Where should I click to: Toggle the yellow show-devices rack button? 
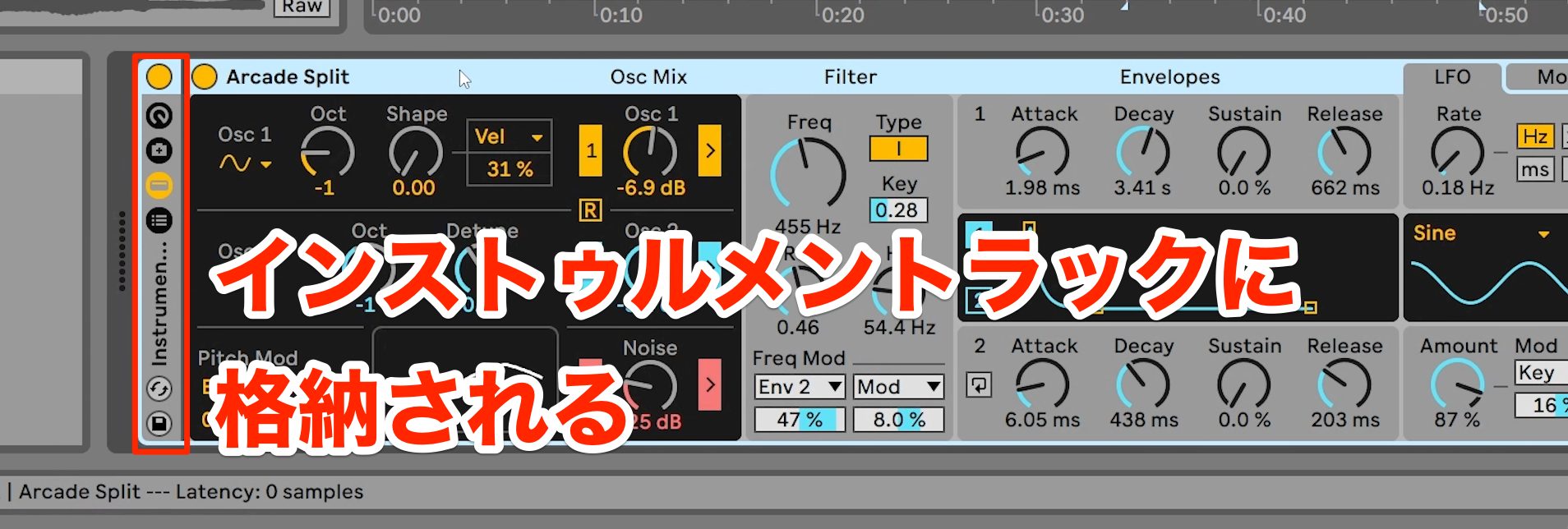[159, 186]
